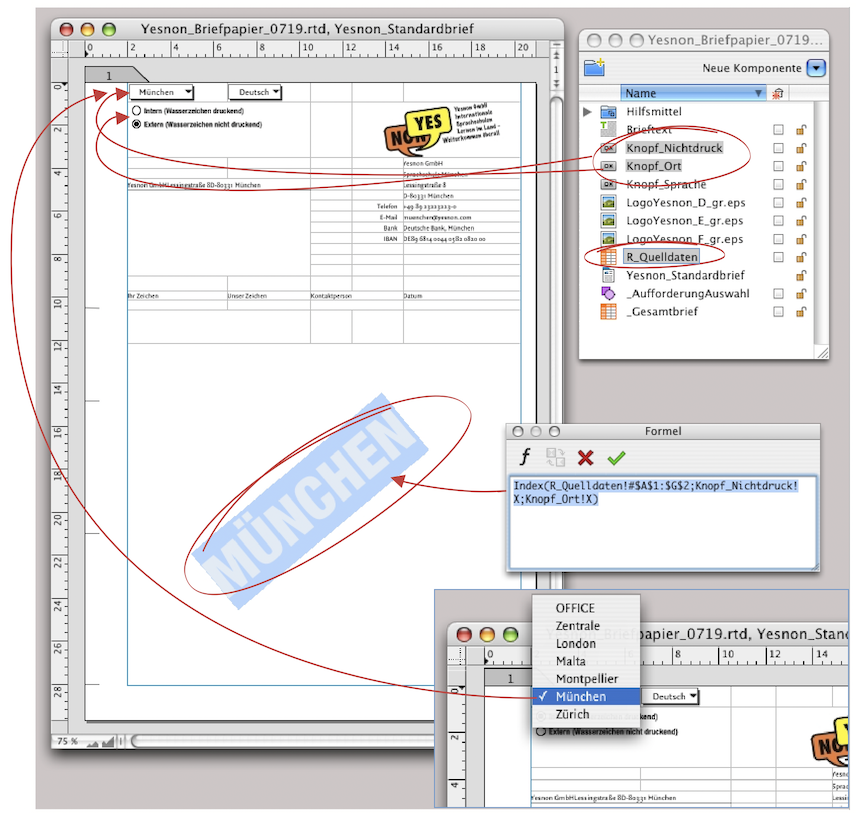Select the Intern (Wasserzeichen druckend) radio button
856x813 pixels.
point(136,111)
